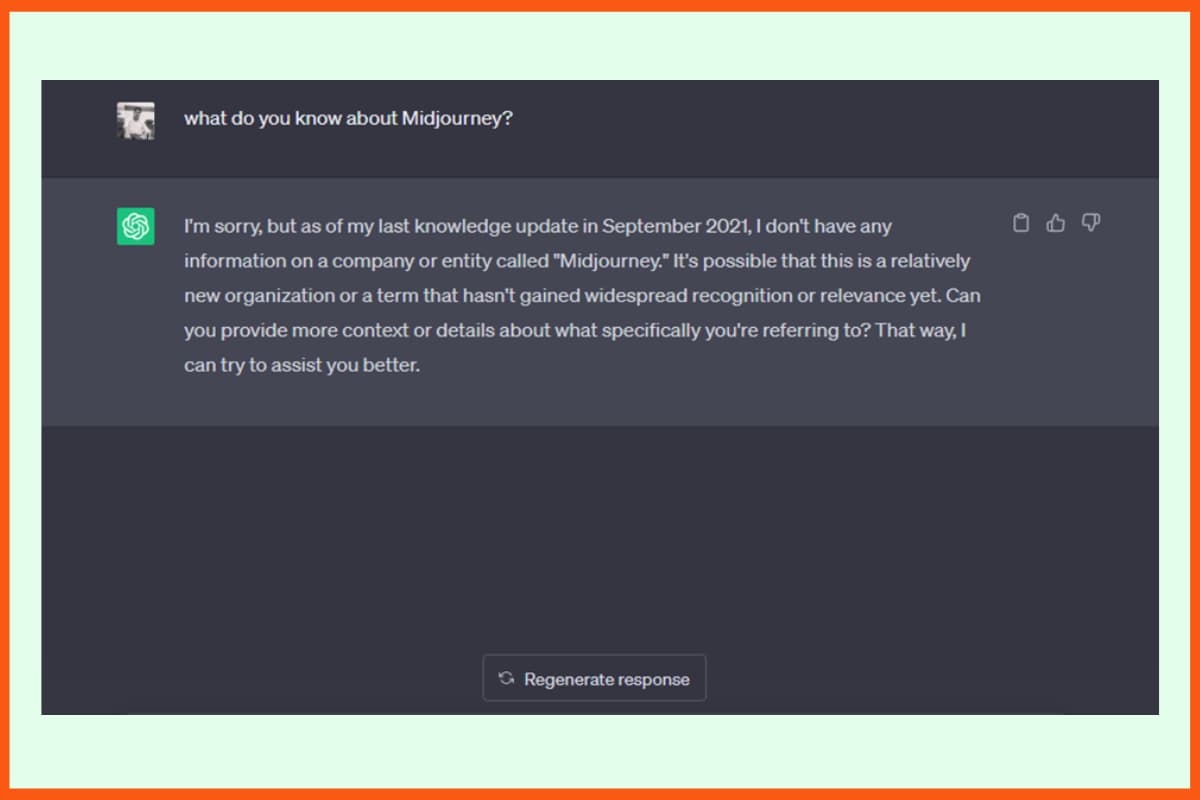Click the user profile photo avatar
1200x800 pixels.
point(135,120)
